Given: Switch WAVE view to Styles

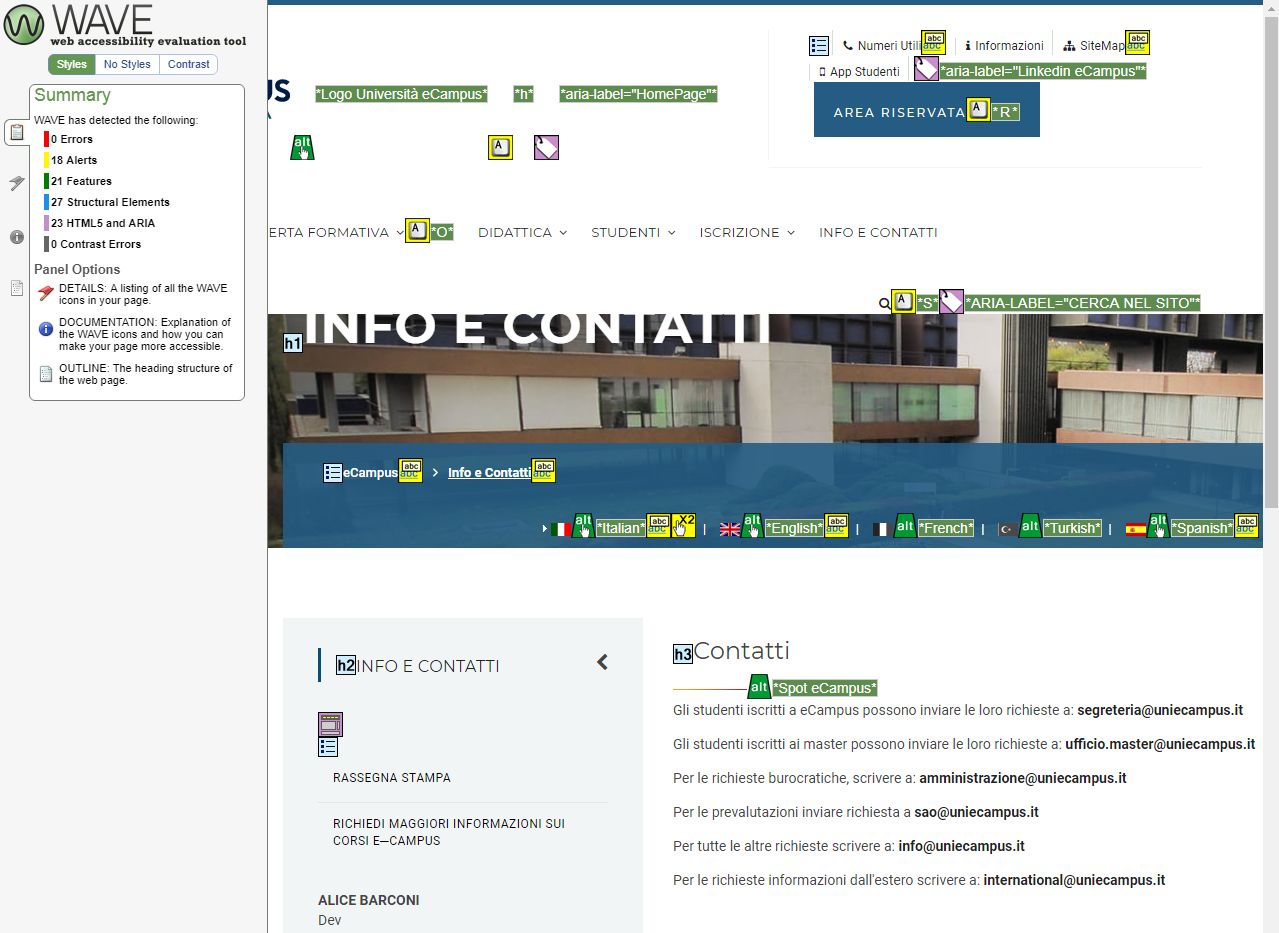Looking at the screenshot, I should (72, 64).
